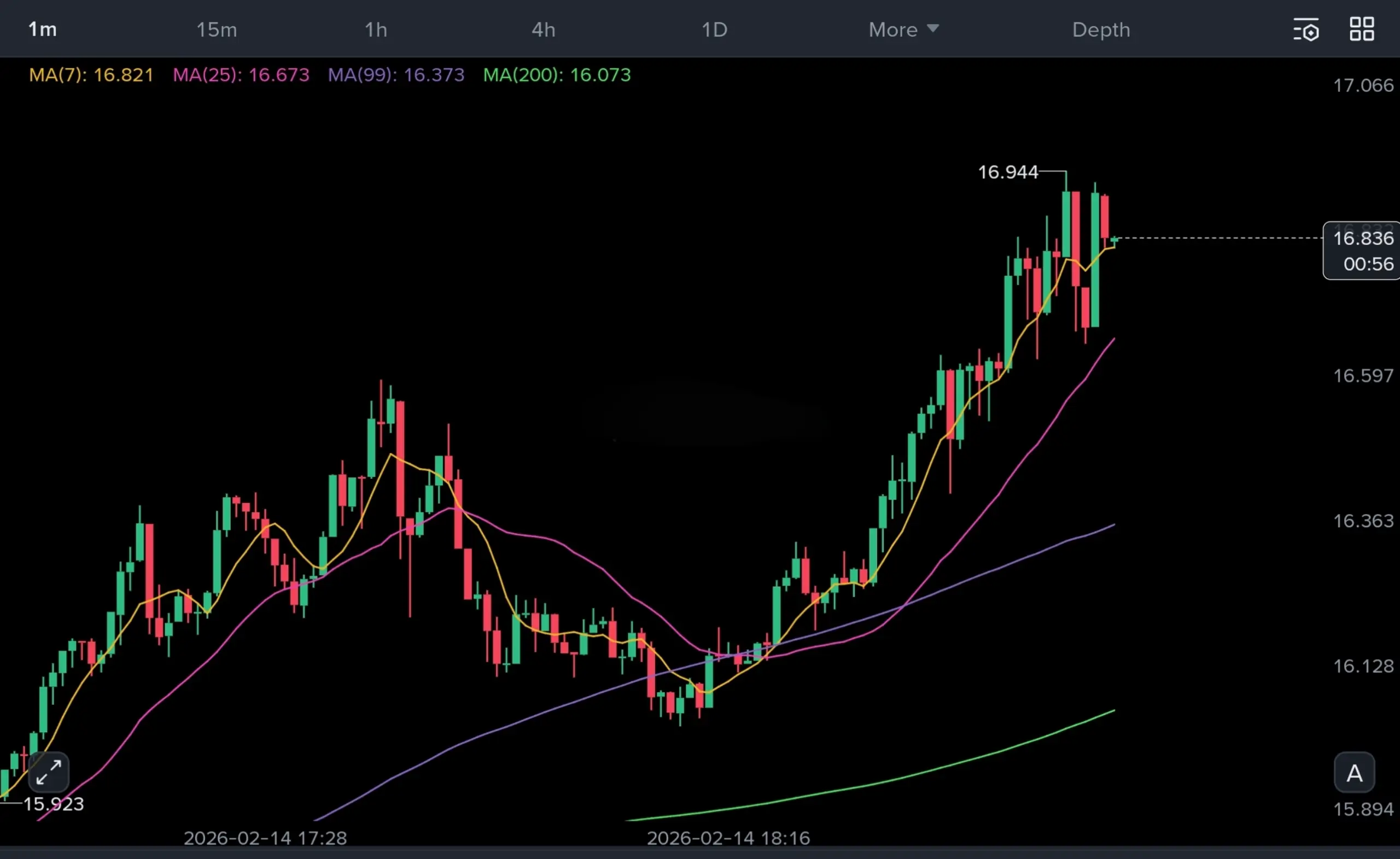Click the MA(7) indicator label
This screenshot has height=859, width=1400.
(x=91, y=75)
